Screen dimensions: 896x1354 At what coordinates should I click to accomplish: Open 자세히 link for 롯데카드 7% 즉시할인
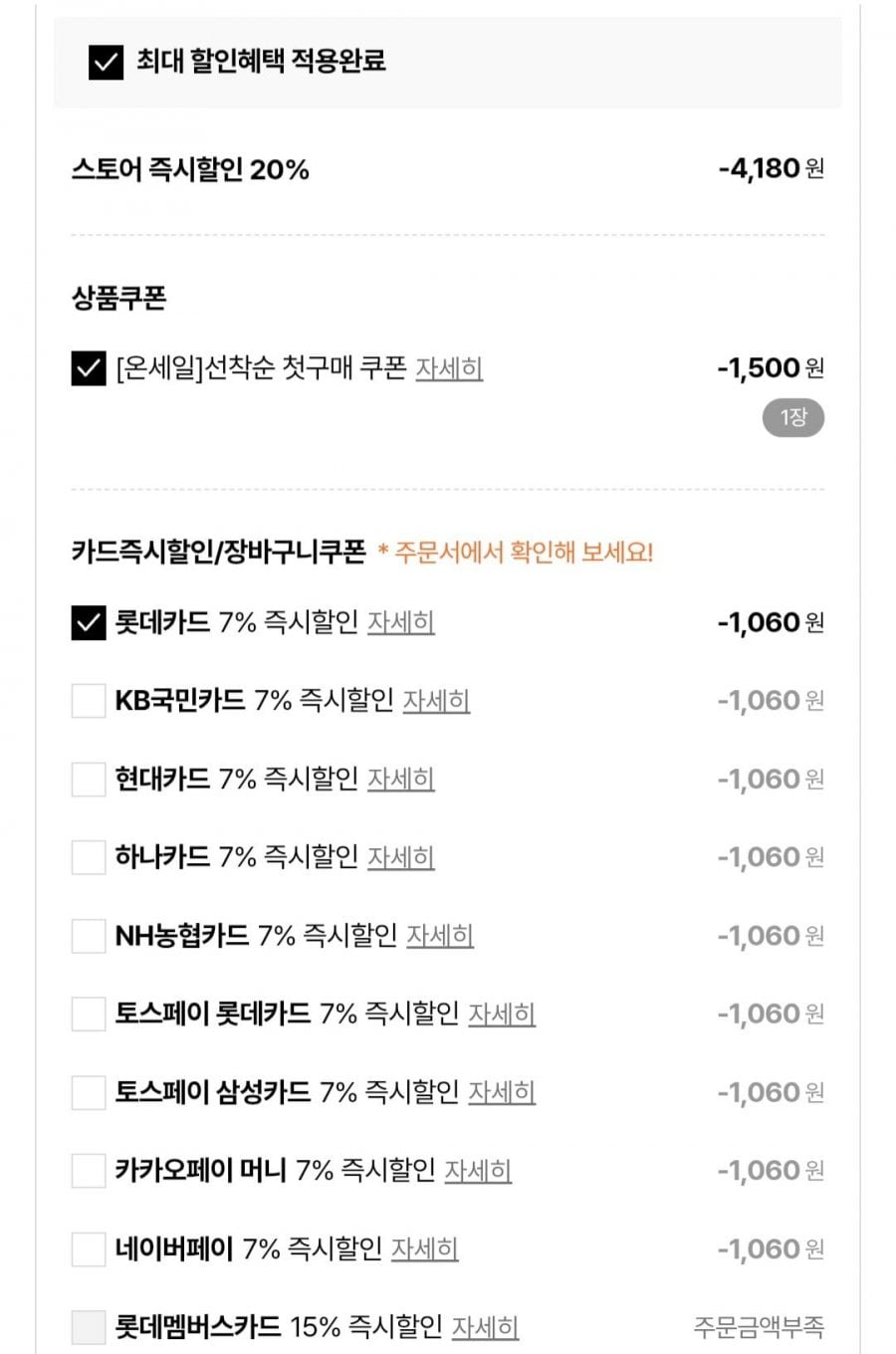click(401, 623)
